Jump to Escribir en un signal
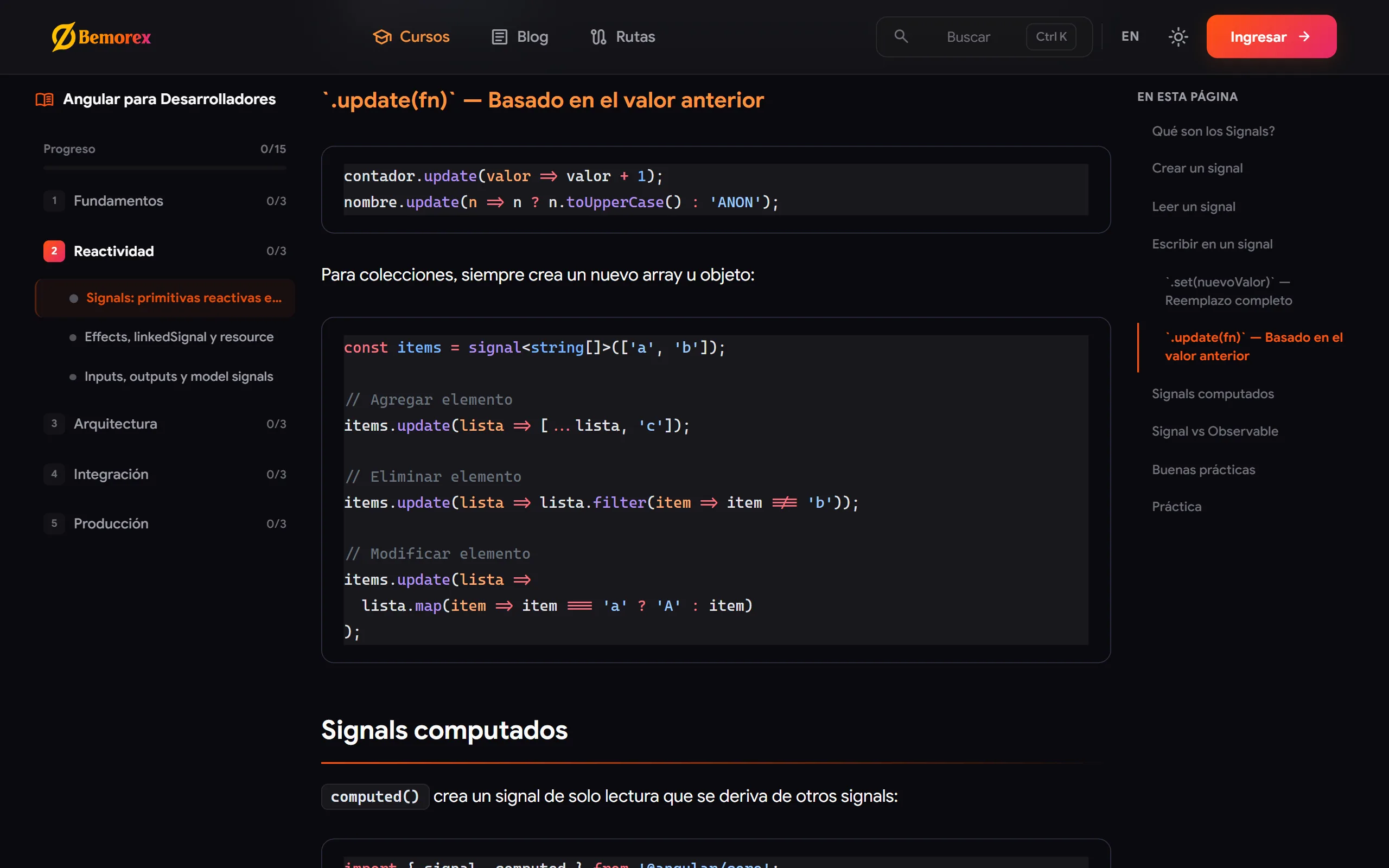Screen dimensions: 1389x868 1212,244
